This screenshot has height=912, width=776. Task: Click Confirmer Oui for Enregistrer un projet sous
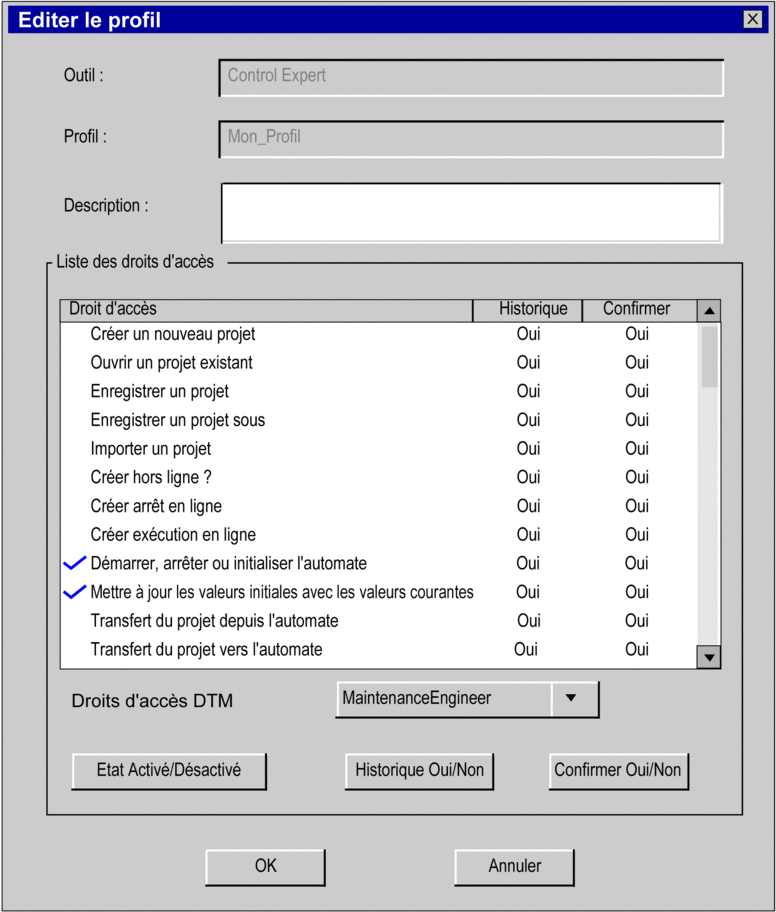[637, 420]
